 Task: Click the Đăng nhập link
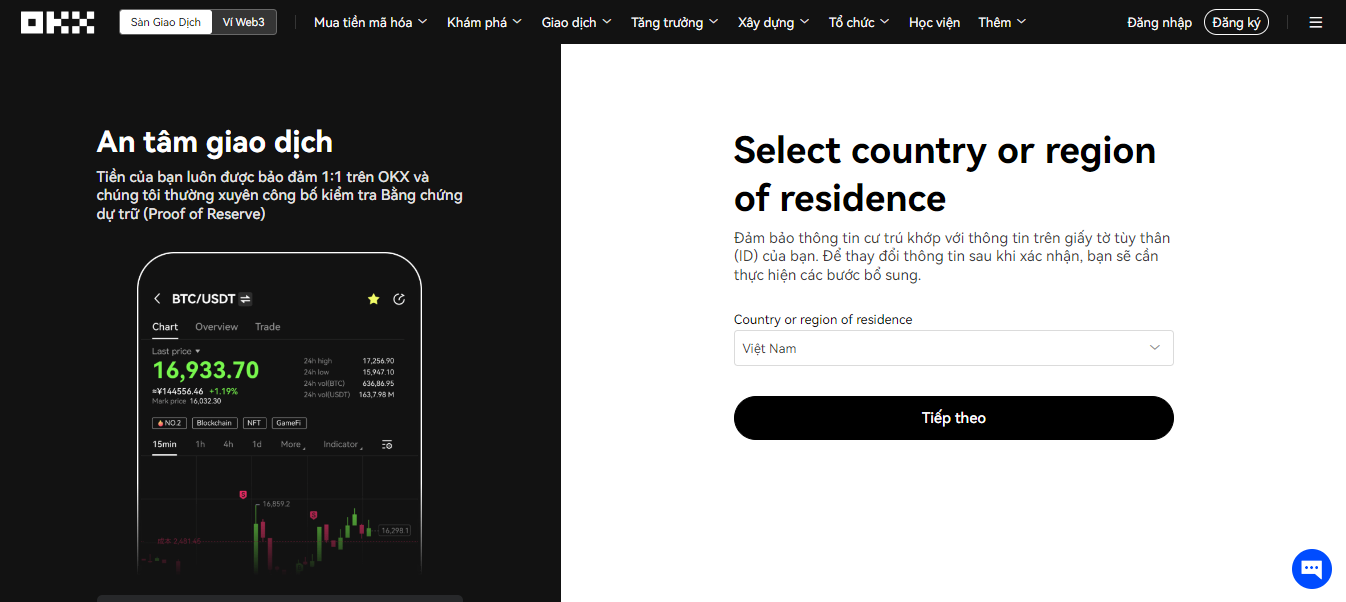click(x=1159, y=22)
